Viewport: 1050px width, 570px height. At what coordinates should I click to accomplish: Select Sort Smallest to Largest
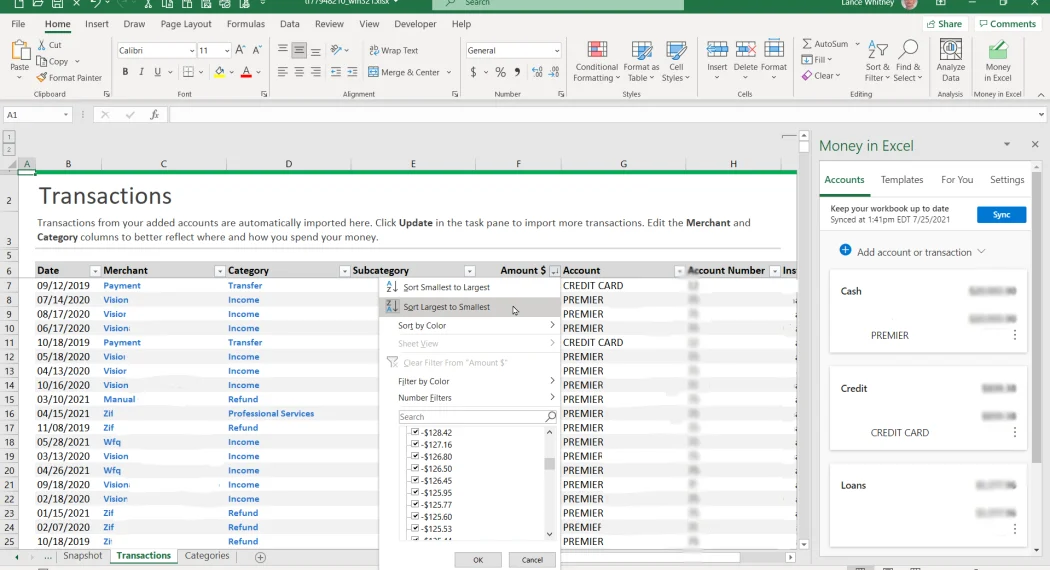[469, 287]
